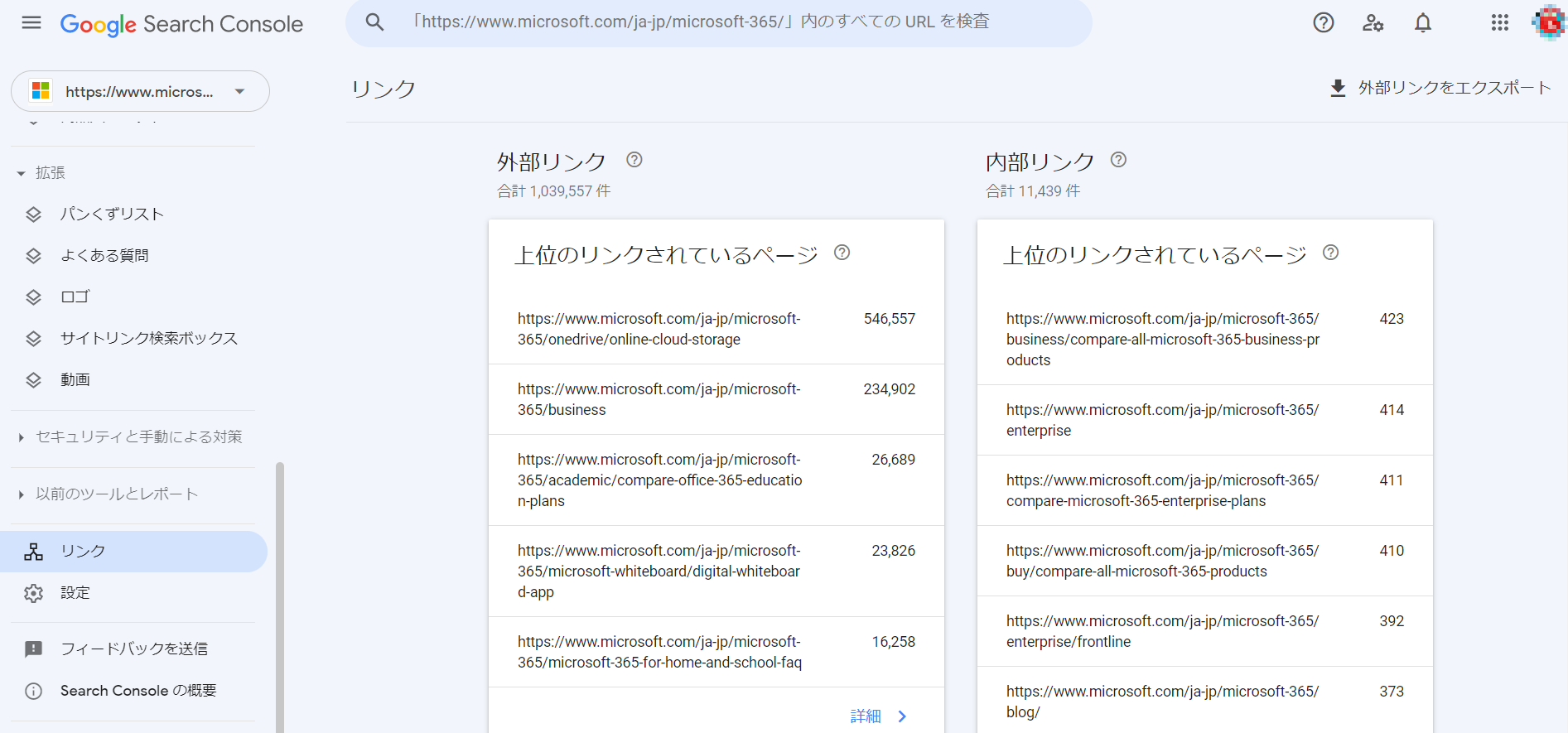
Task: Click the 234,902 link count
Action: pyautogui.click(x=890, y=389)
